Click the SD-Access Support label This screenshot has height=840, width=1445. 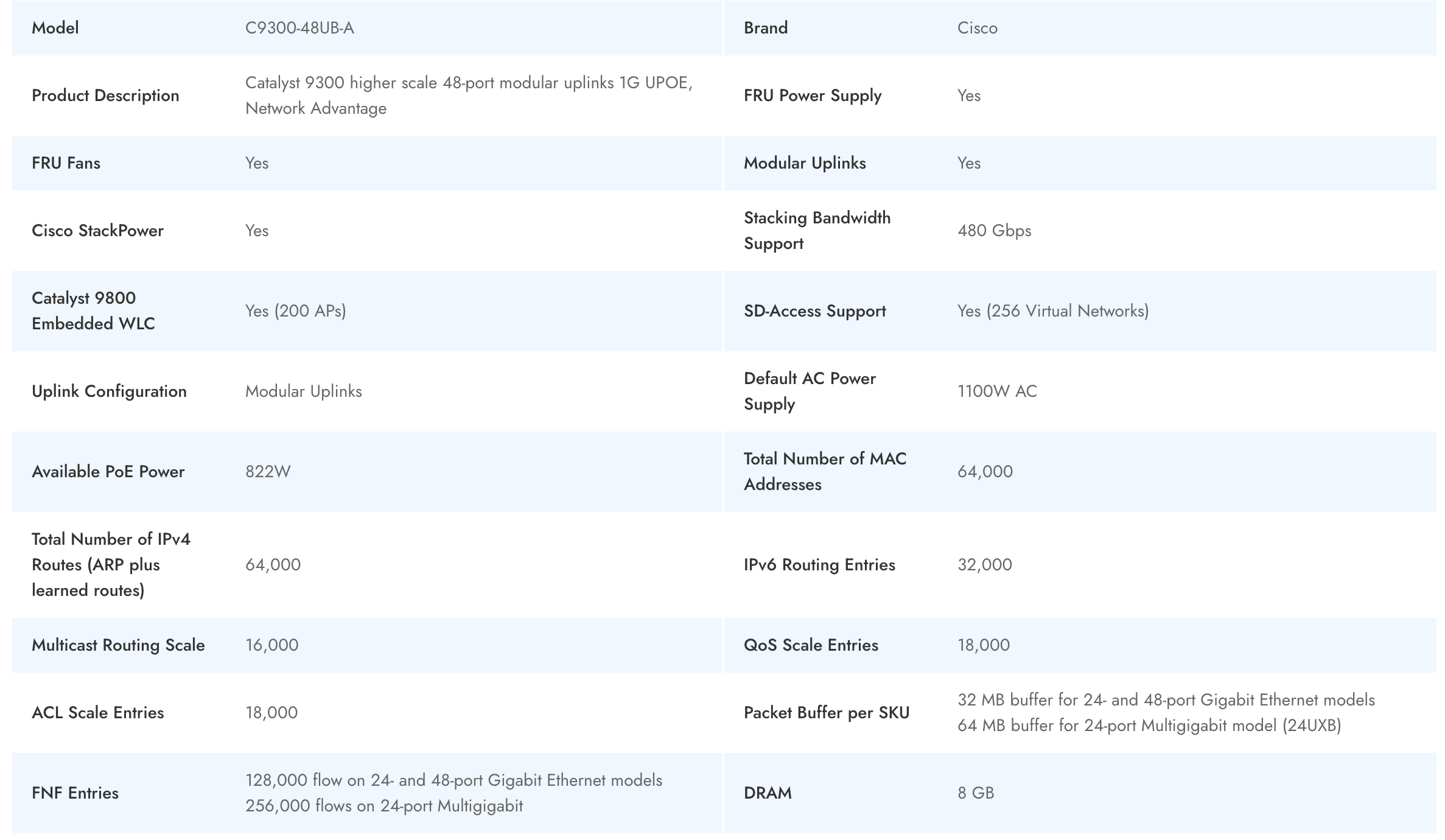pos(814,311)
